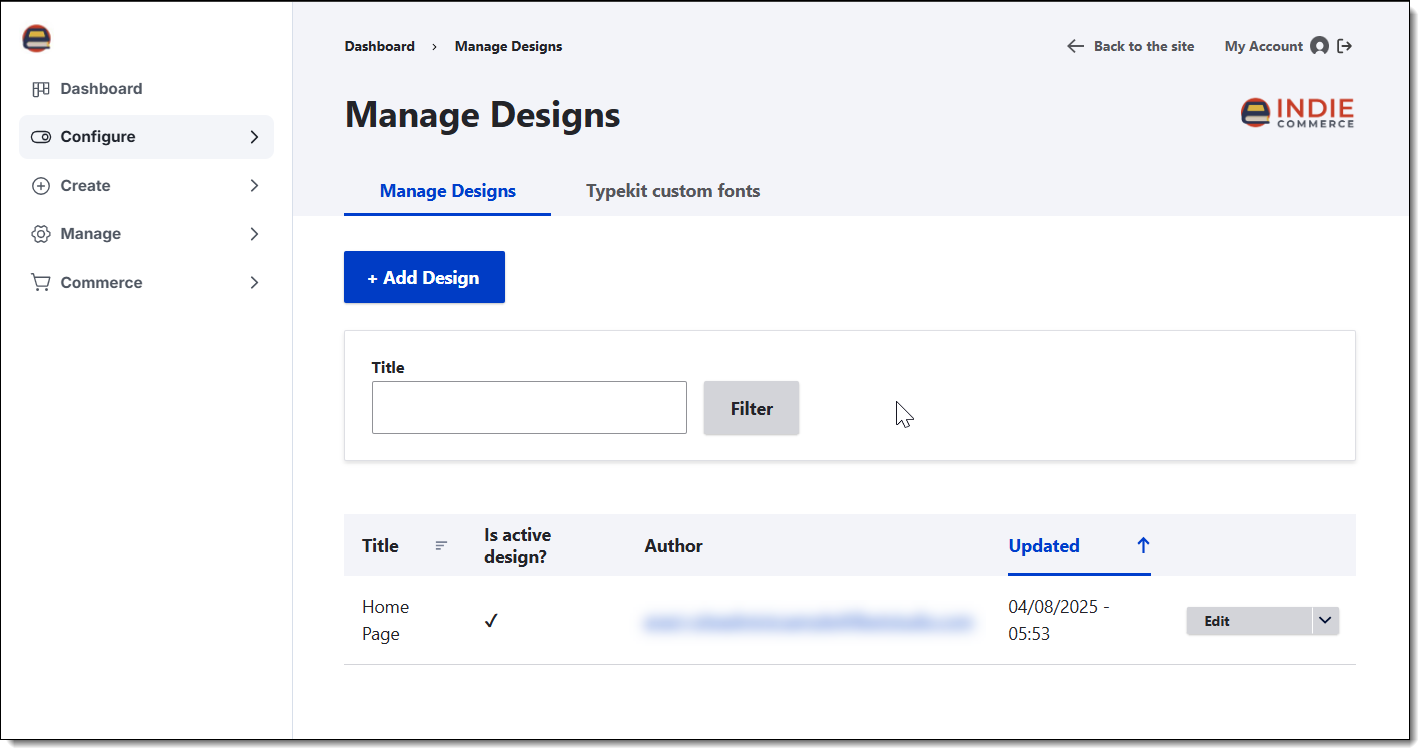Viewport: 1425px width, 755px height.
Task: Click the Title filter input field
Action: [529, 408]
